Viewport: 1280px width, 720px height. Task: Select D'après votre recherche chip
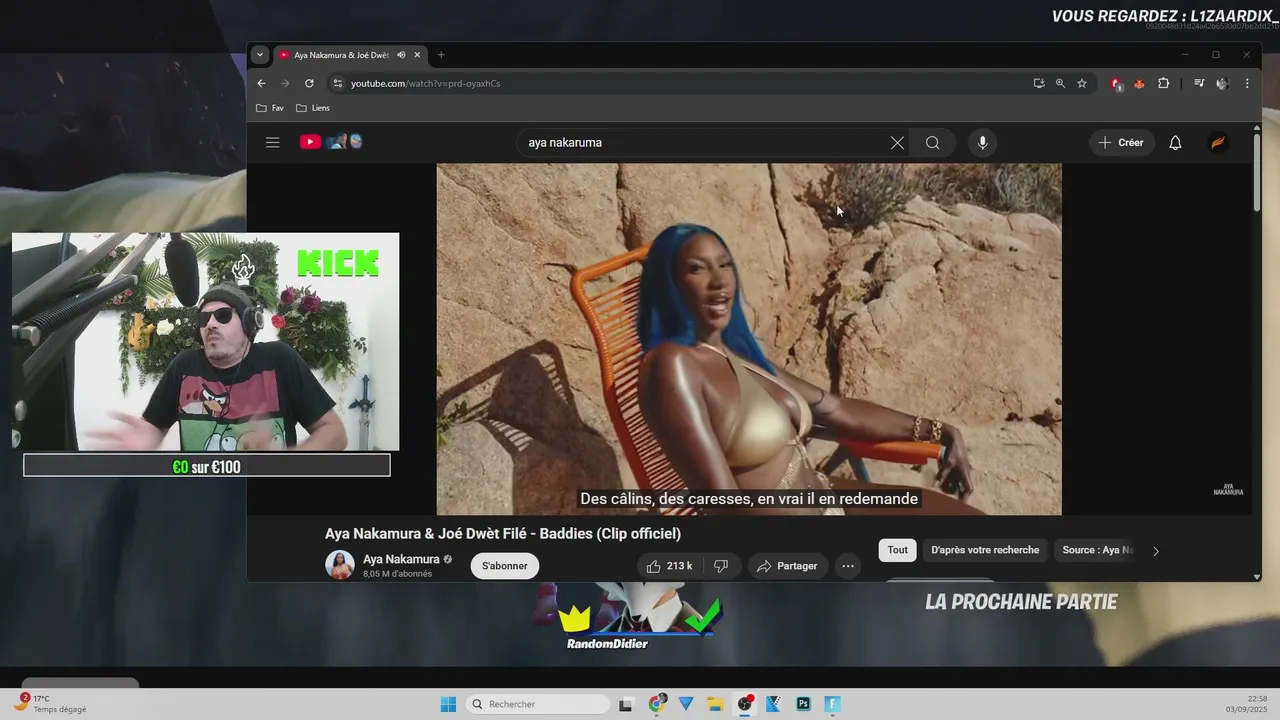(985, 550)
